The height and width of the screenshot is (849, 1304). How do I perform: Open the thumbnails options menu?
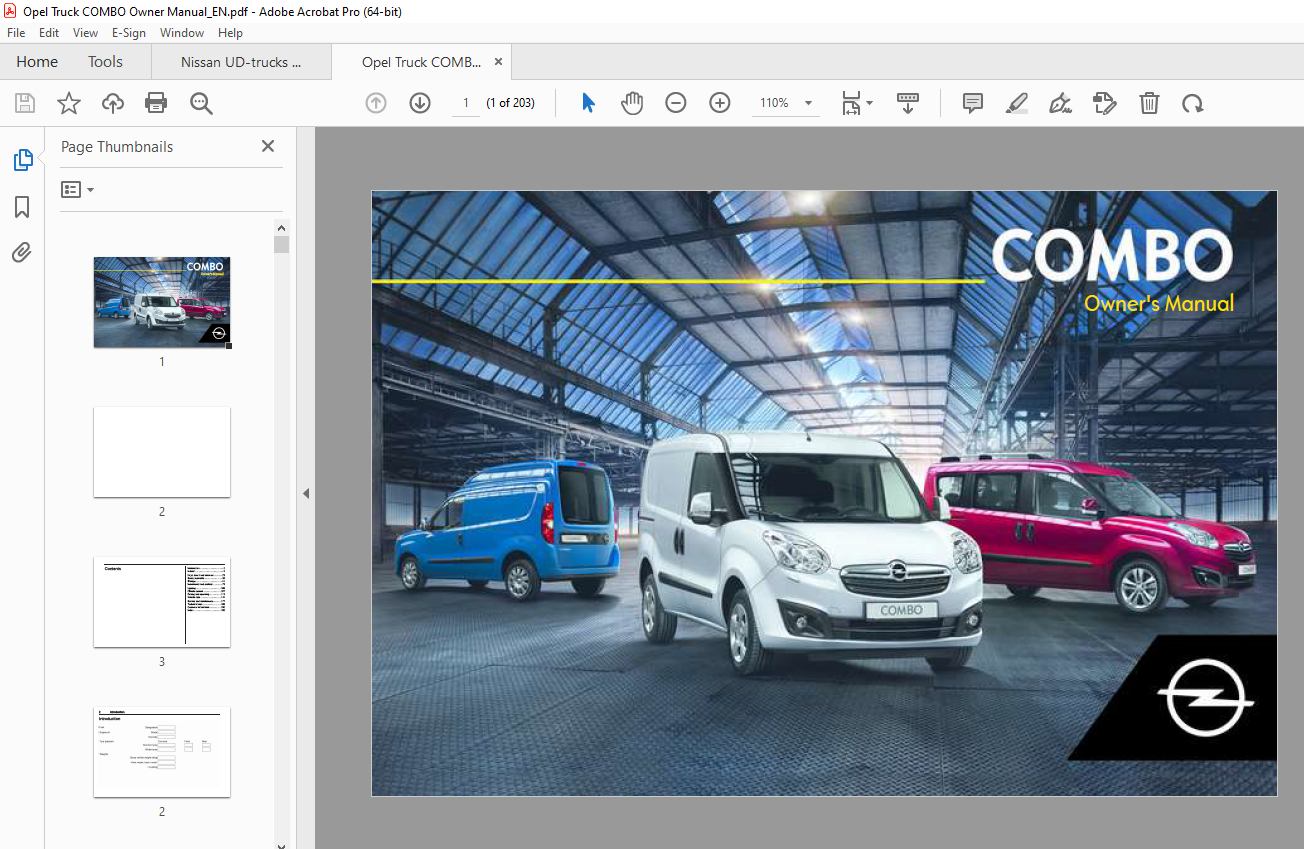click(x=77, y=189)
